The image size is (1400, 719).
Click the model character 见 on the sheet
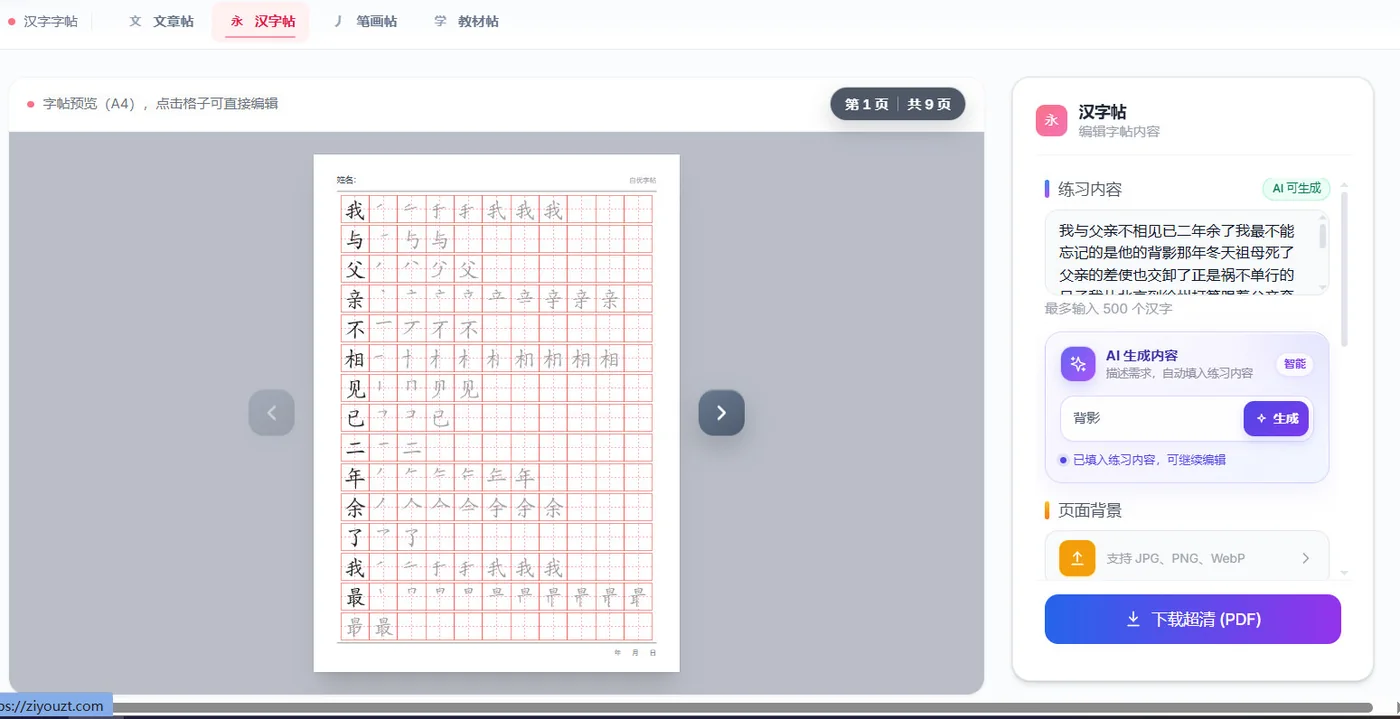click(355, 389)
